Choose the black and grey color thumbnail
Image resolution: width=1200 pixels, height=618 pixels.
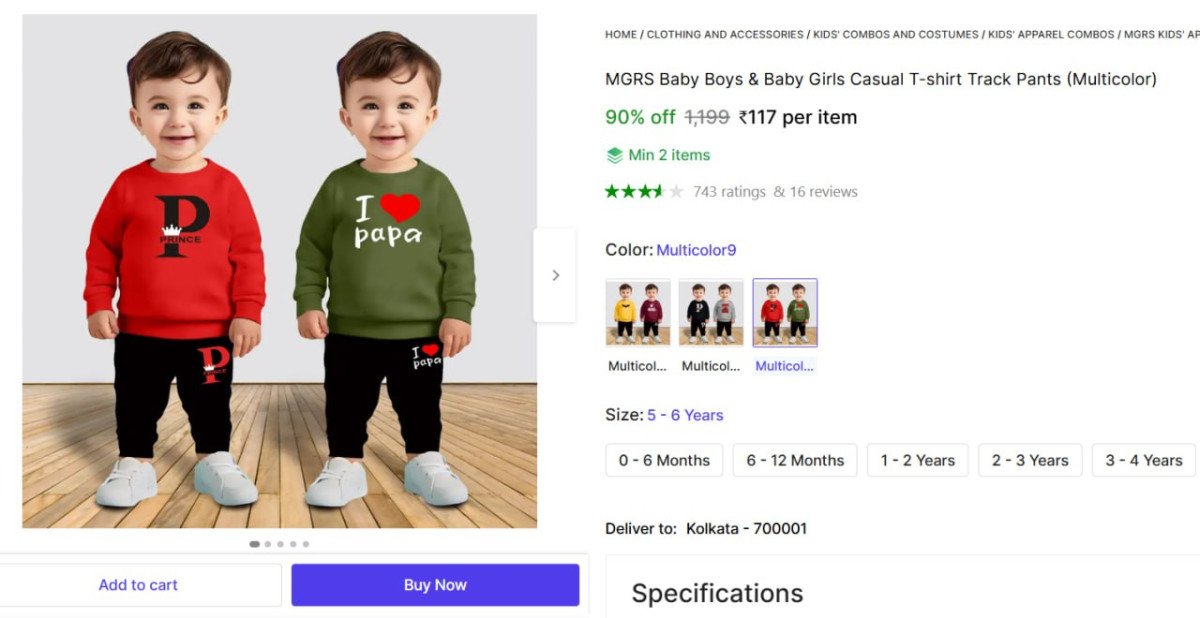(x=711, y=313)
